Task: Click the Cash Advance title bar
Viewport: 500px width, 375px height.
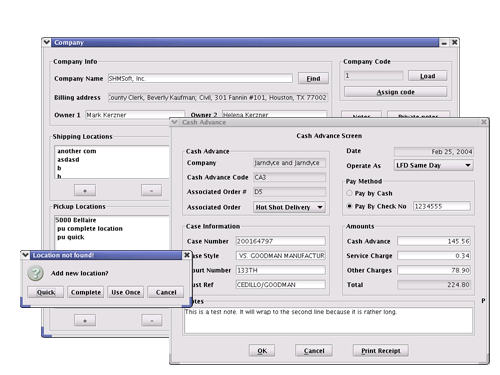Action: click(329, 122)
